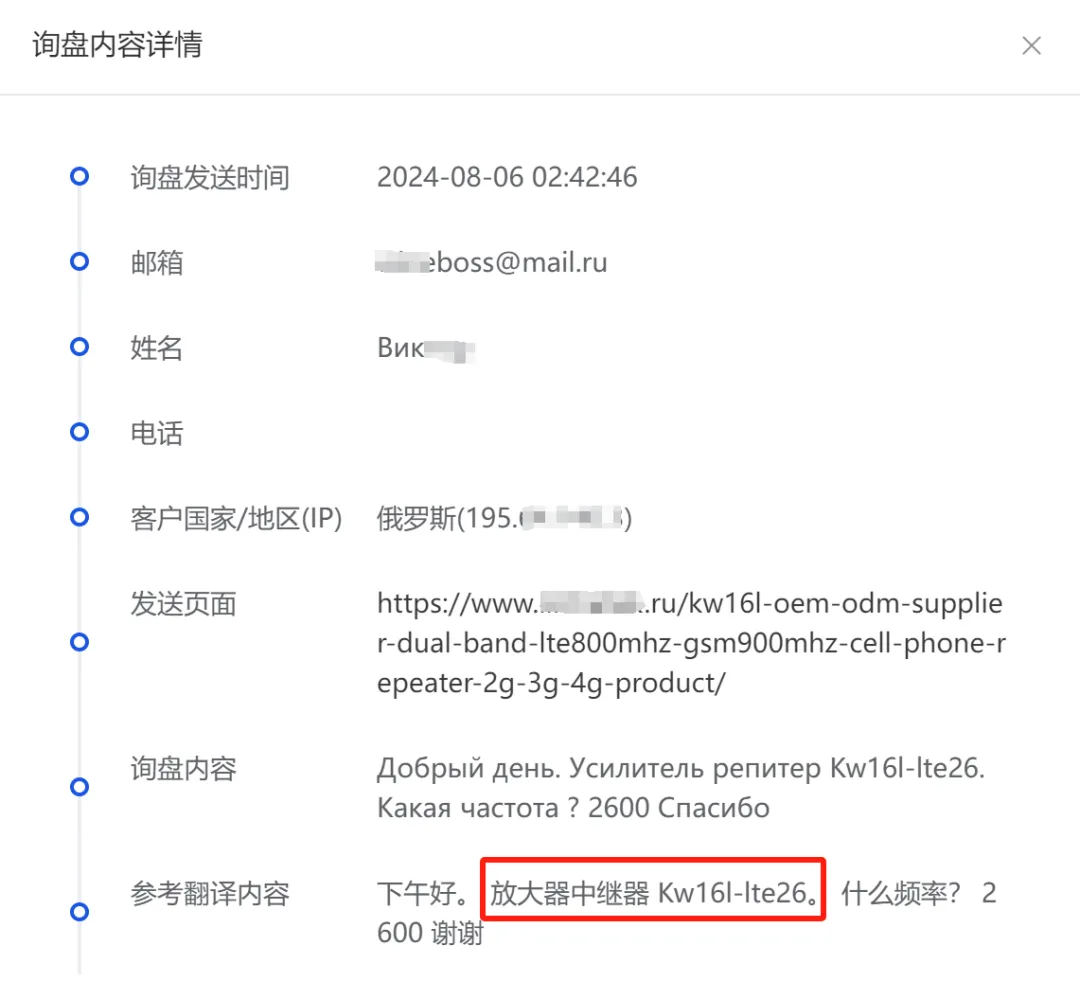Click the timeline dot beside 询盘内容
The width and height of the screenshot is (1080, 999).
tap(80, 787)
